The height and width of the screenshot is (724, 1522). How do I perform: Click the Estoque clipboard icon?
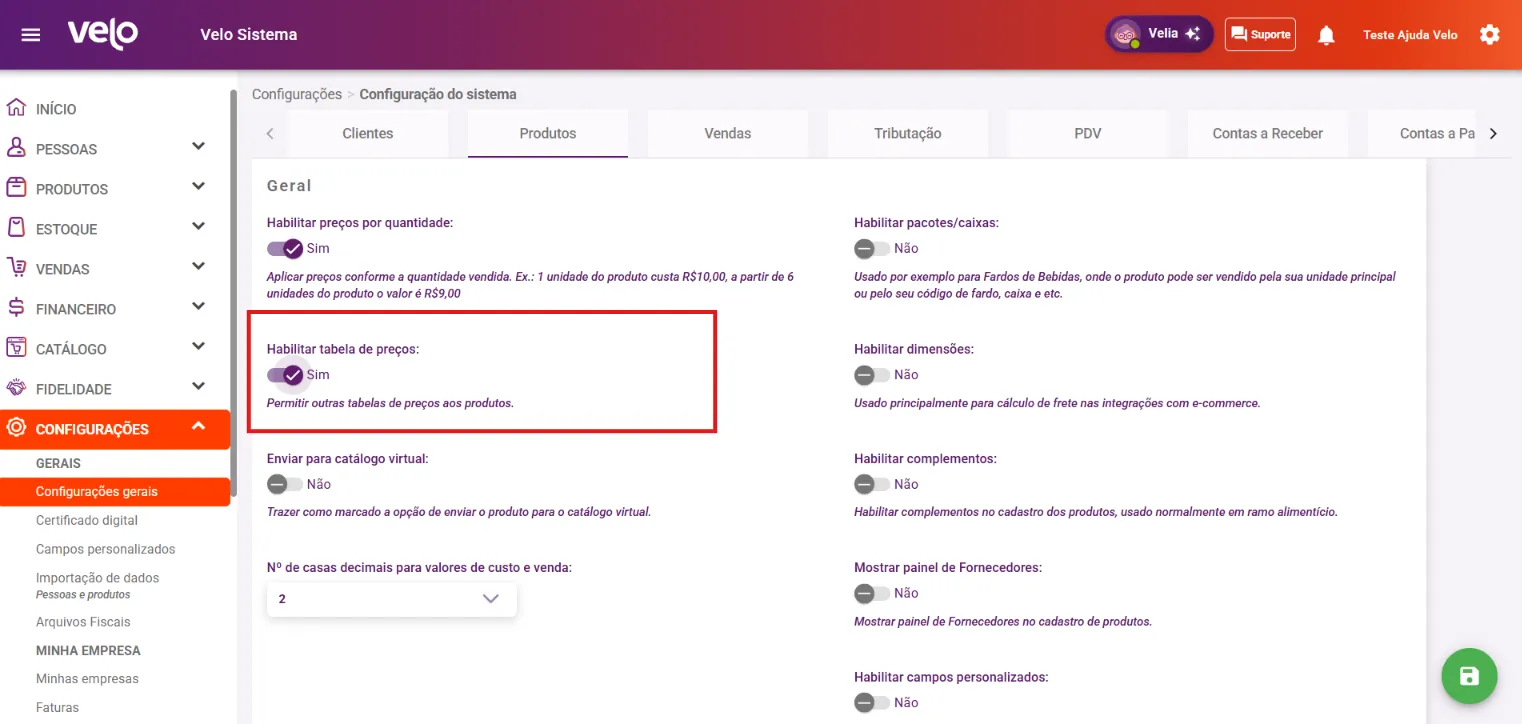(16, 228)
